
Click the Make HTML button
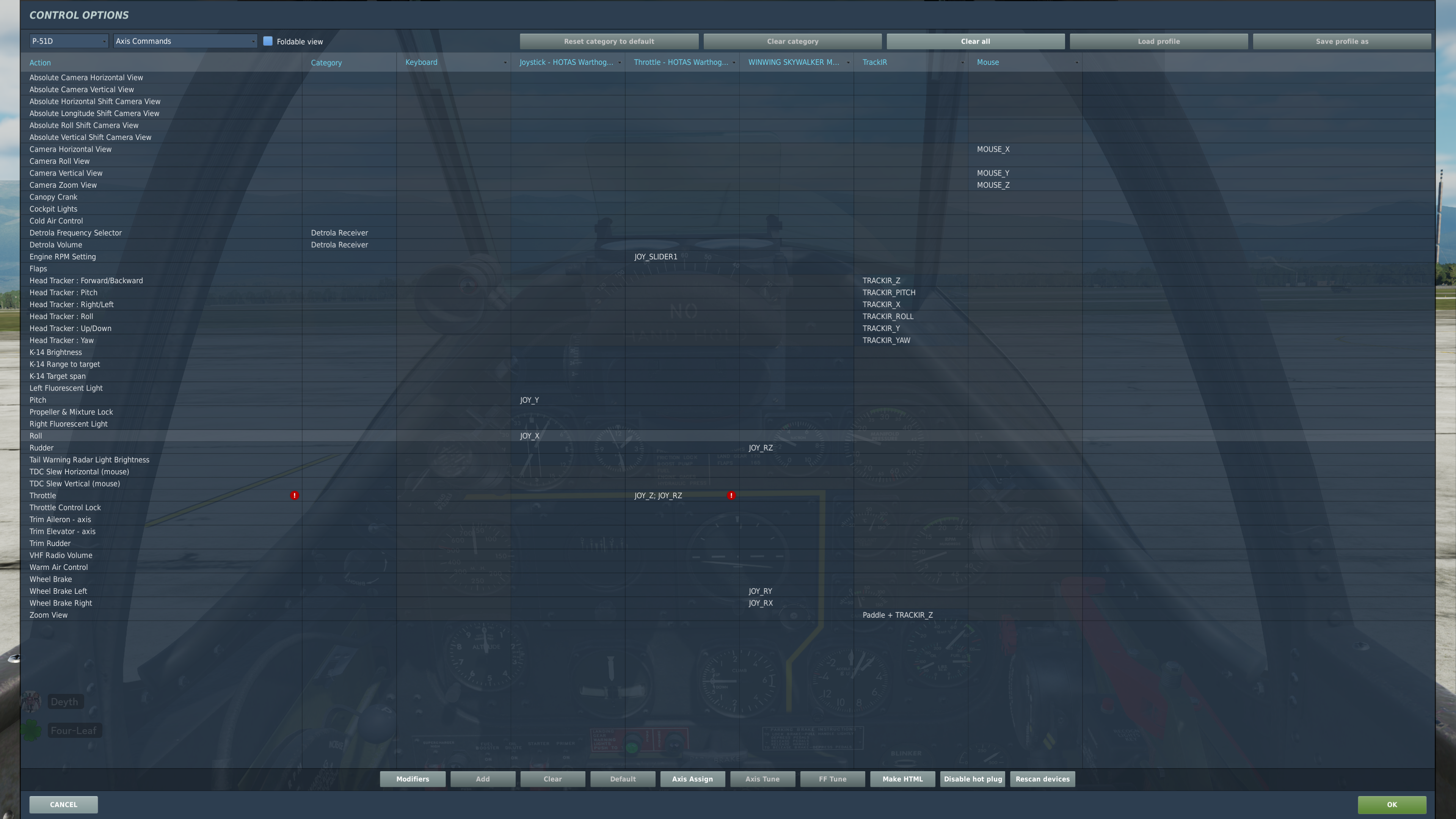click(903, 779)
